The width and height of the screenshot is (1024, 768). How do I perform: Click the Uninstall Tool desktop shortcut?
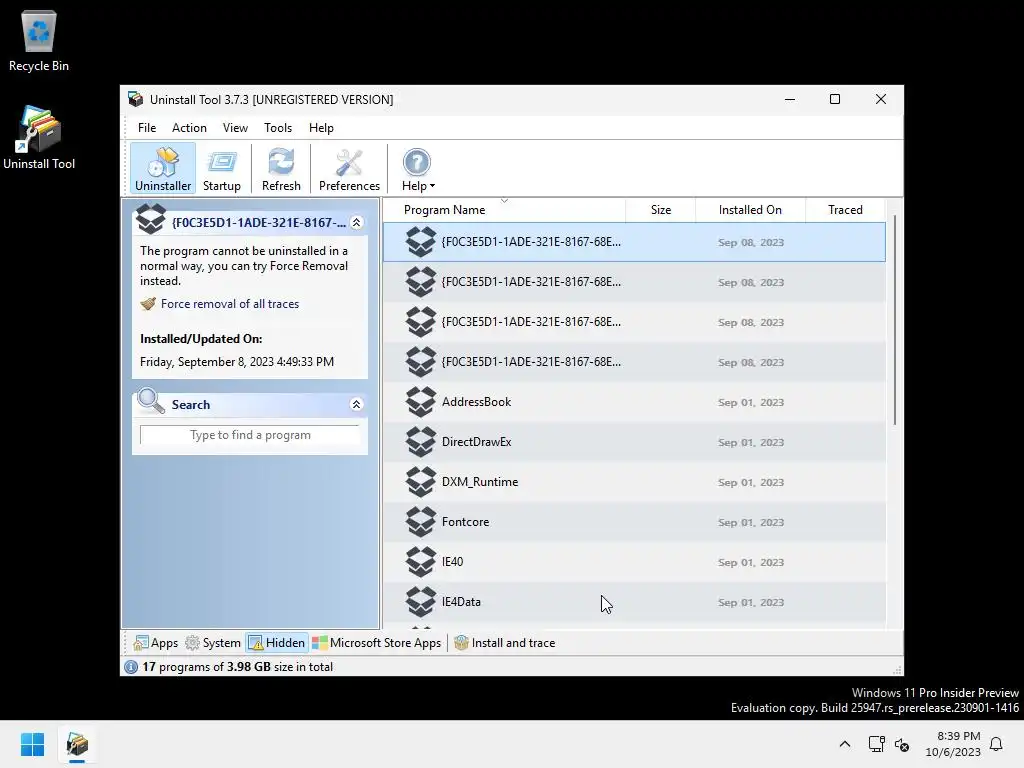click(x=39, y=138)
